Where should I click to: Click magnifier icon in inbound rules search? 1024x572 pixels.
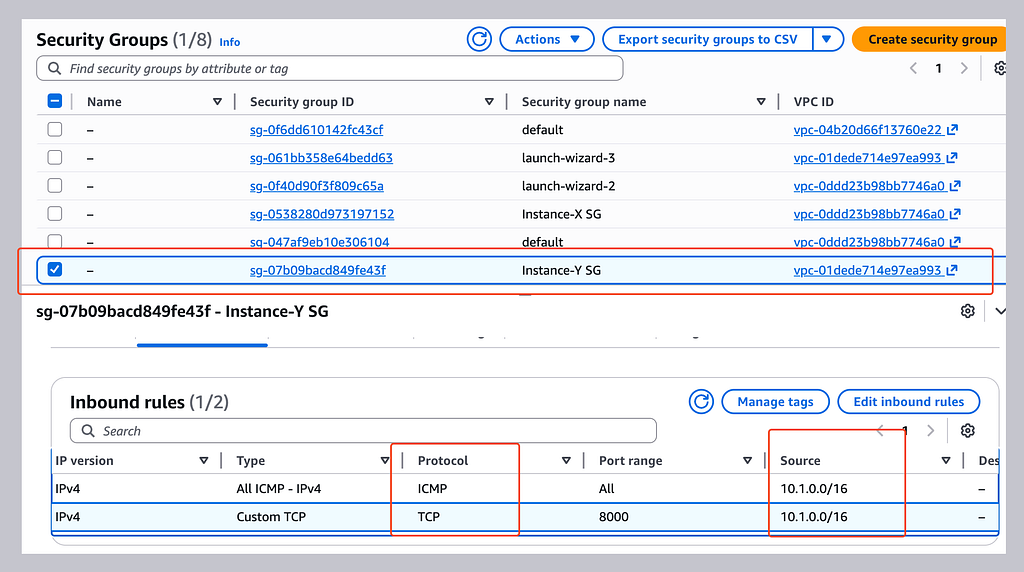88,431
